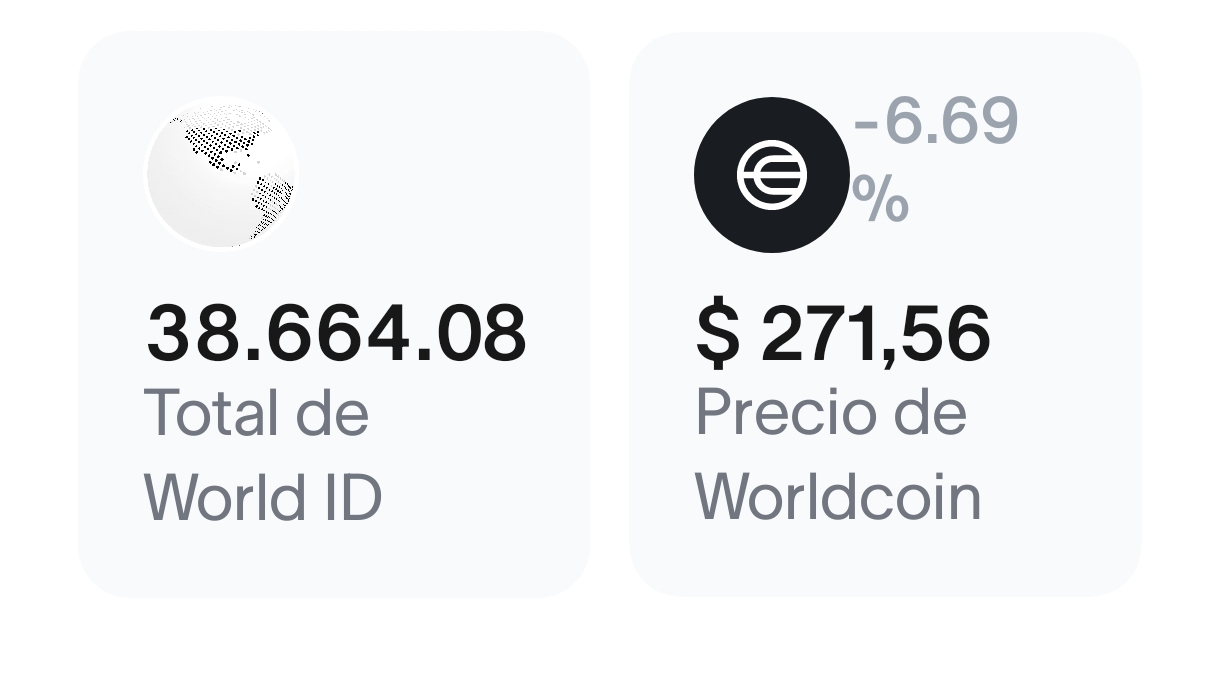1220x686 pixels.
Task: Click the dotted globe icon
Action: [221, 174]
